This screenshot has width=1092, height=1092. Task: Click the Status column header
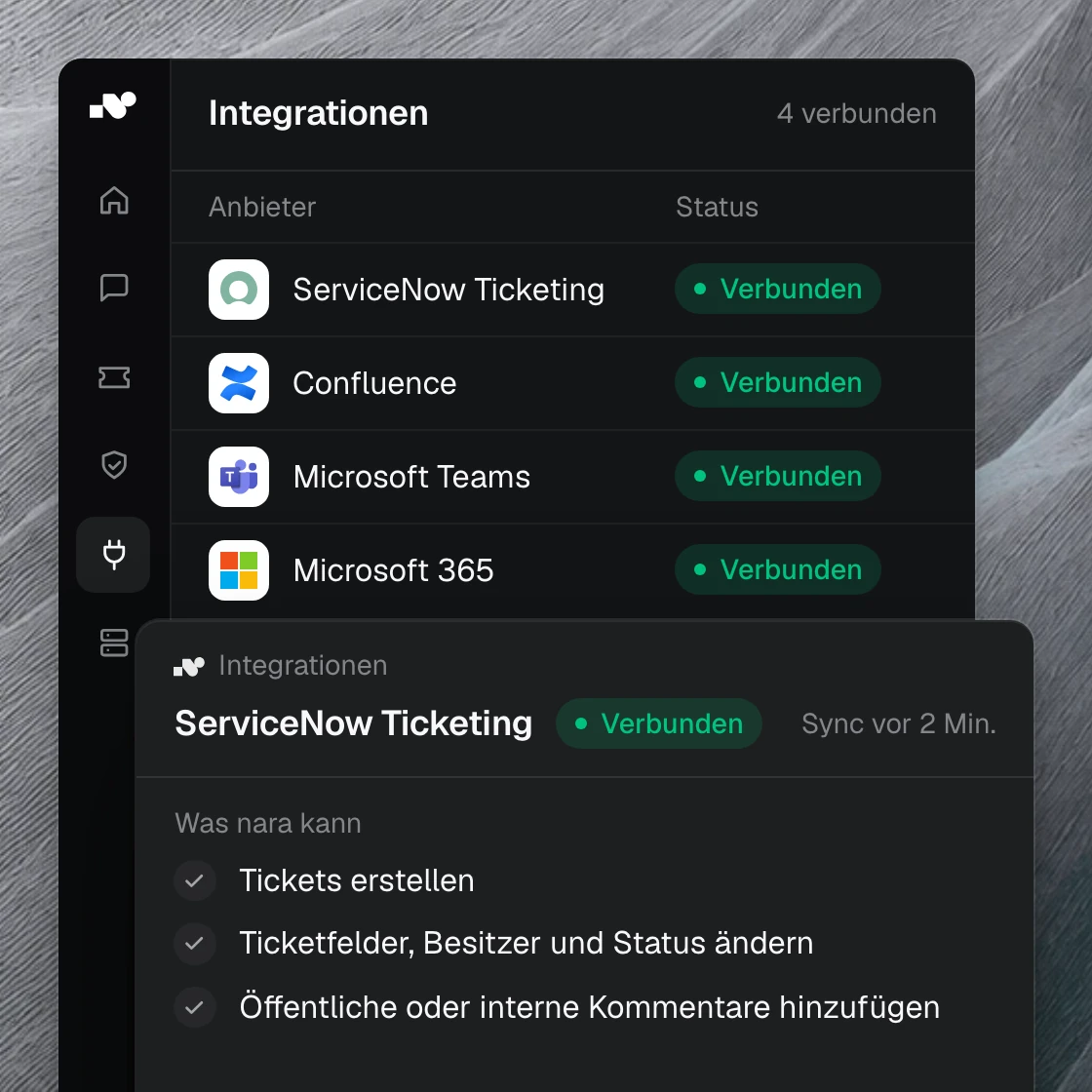pyautogui.click(x=717, y=207)
